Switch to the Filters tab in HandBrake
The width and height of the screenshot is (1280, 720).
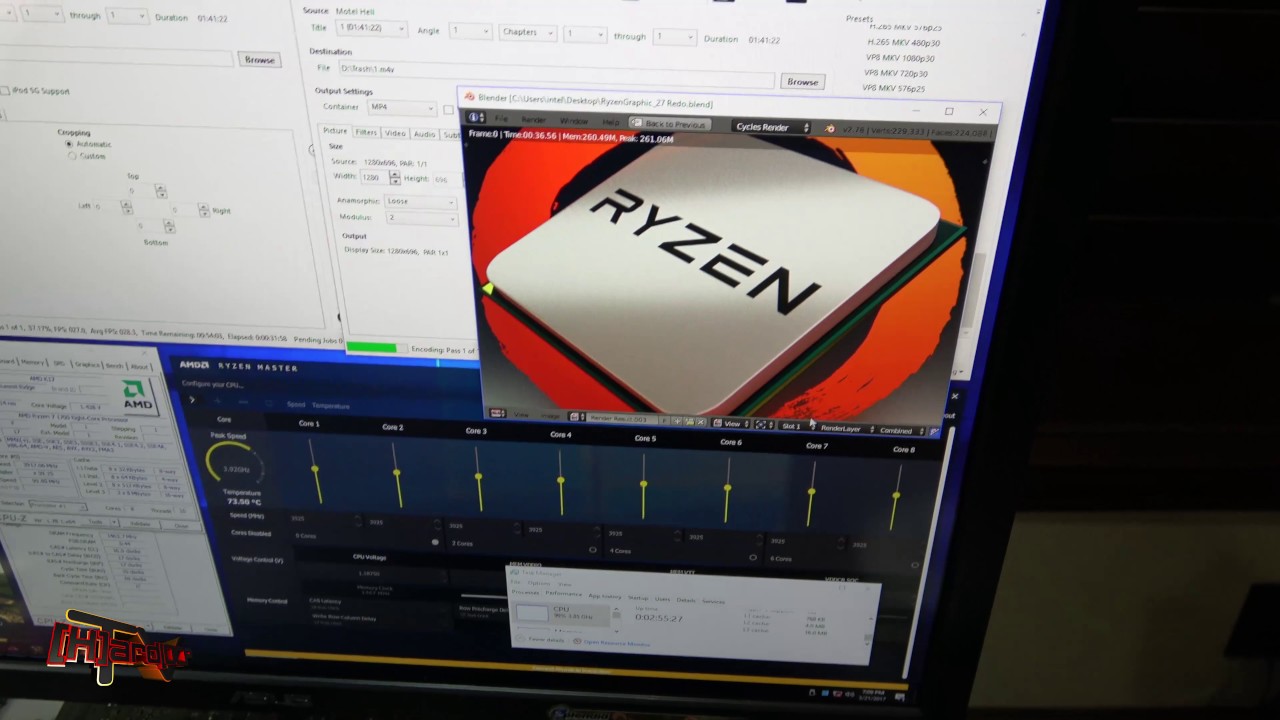(366, 132)
